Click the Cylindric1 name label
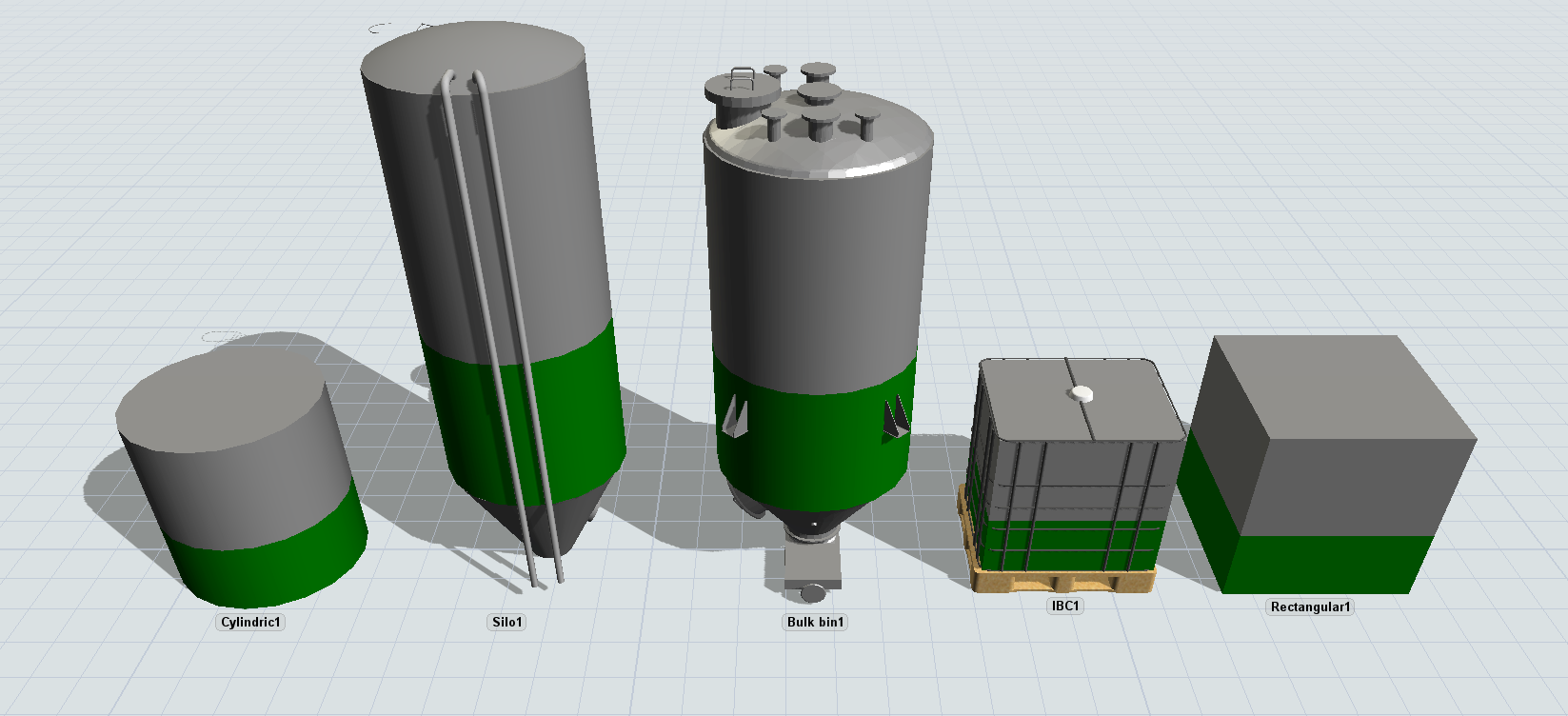Image resolution: width=1568 pixels, height=716 pixels. click(251, 623)
